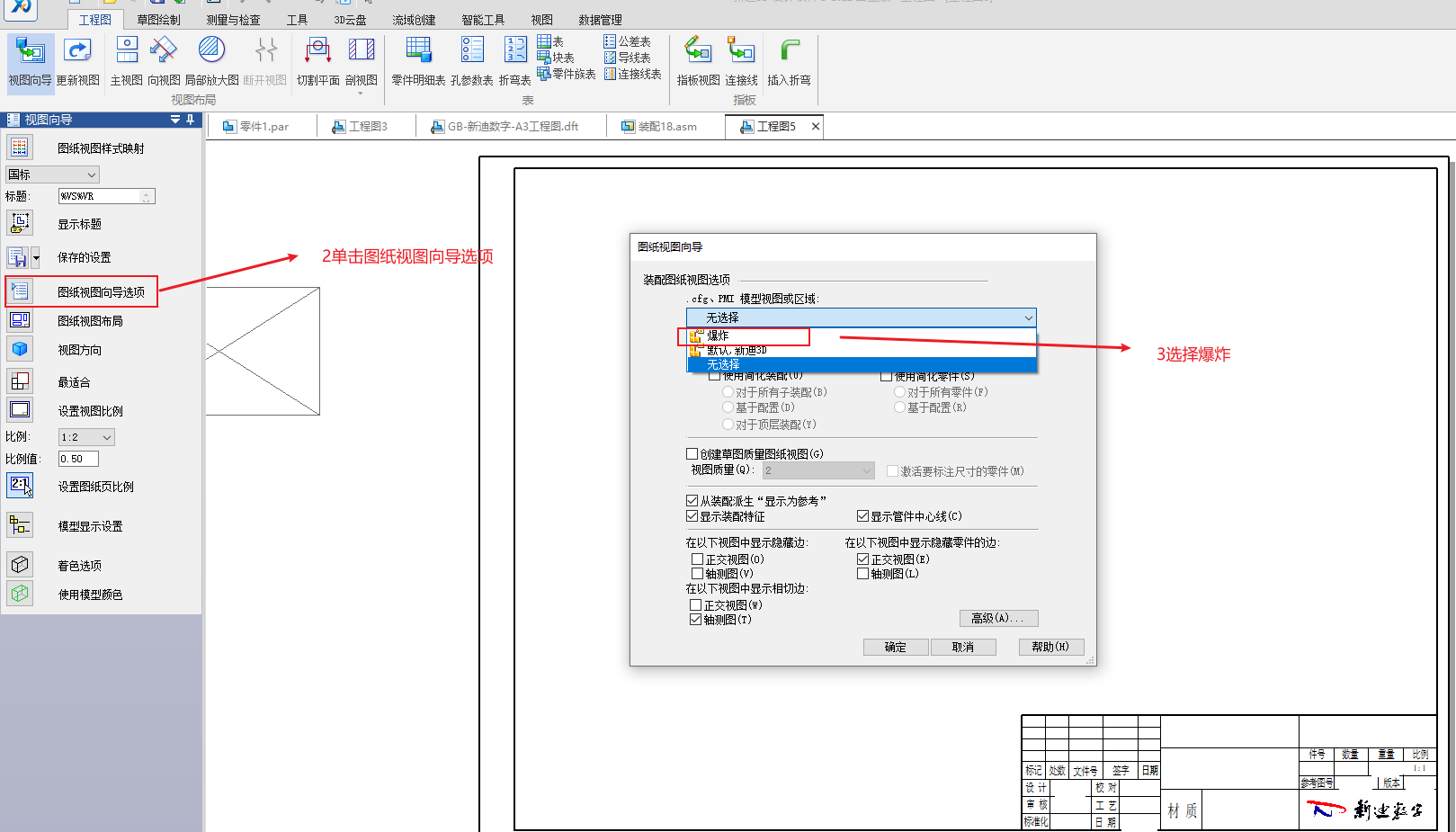The width and height of the screenshot is (1456, 832).
Task: Switch to the 测量与检查 ribbon tab
Action: coord(233,19)
